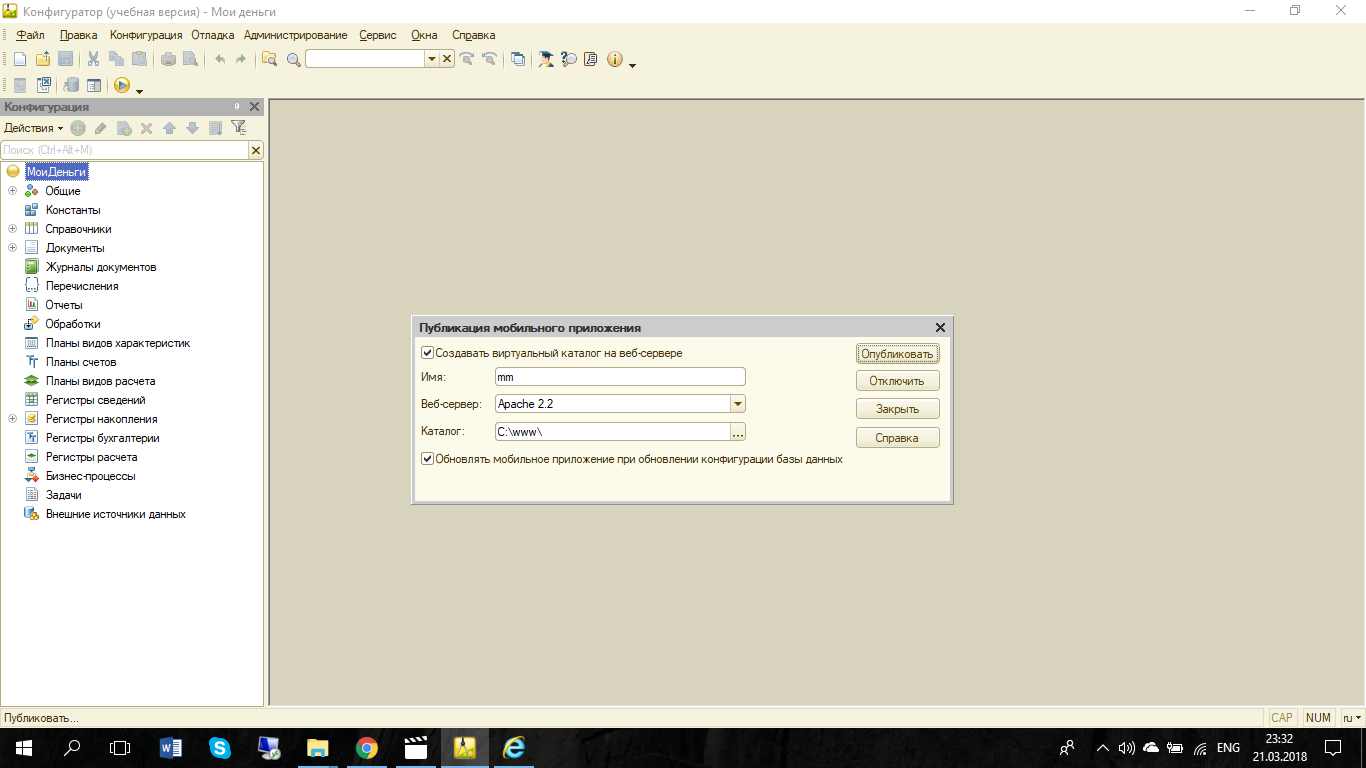This screenshot has height=768, width=1366.
Task: Open the Веб-сервер dropdown list
Action: (x=738, y=404)
